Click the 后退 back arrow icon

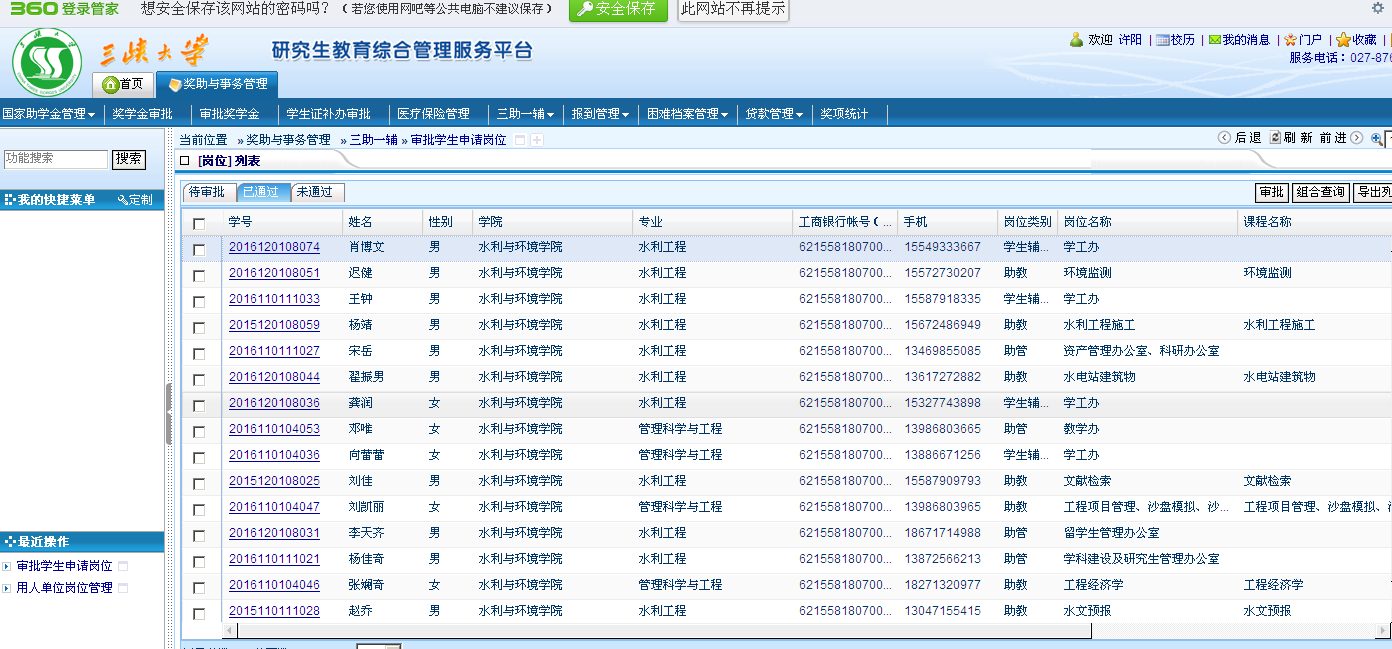[1224, 138]
